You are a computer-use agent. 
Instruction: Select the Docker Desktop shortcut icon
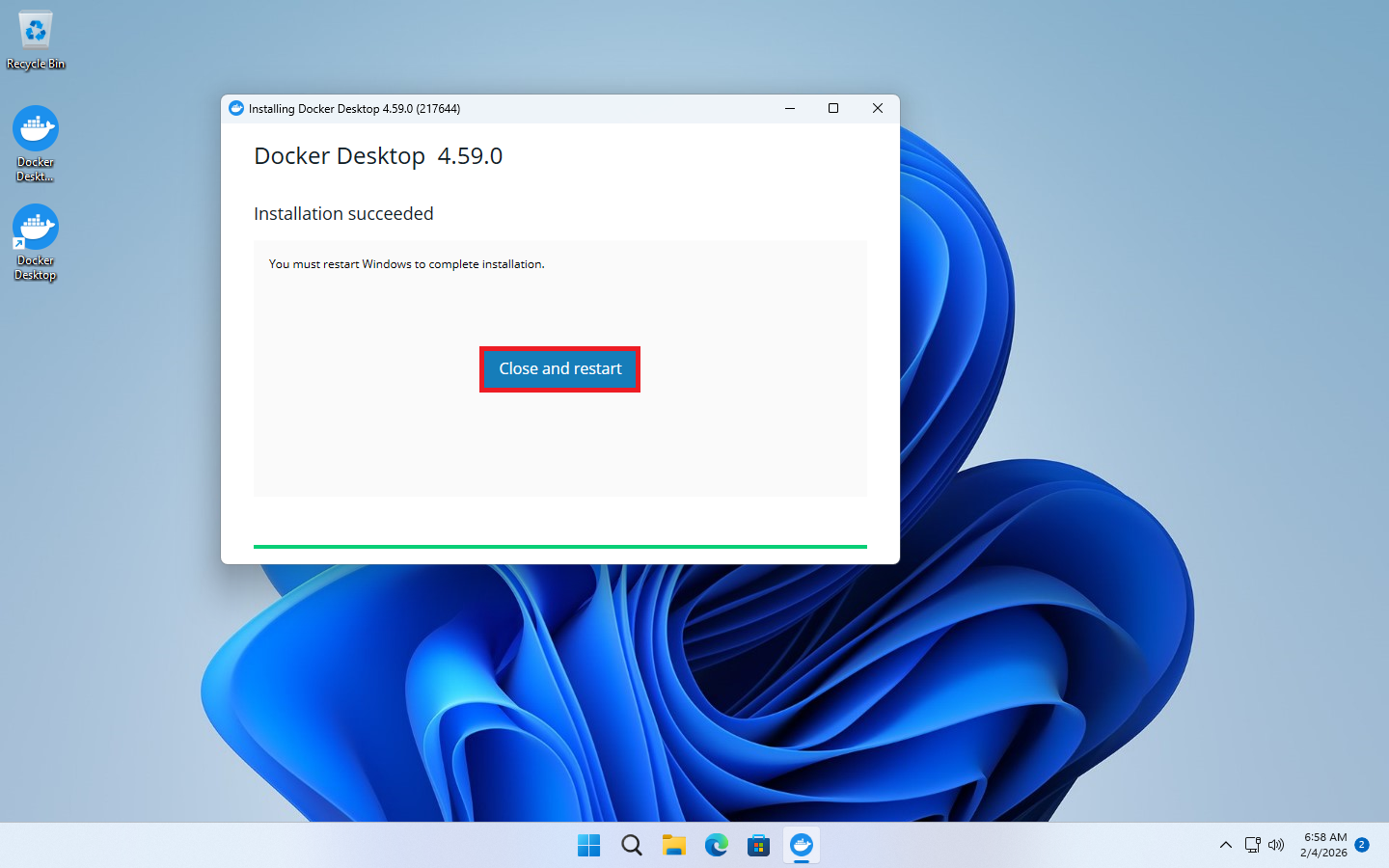coord(36,241)
